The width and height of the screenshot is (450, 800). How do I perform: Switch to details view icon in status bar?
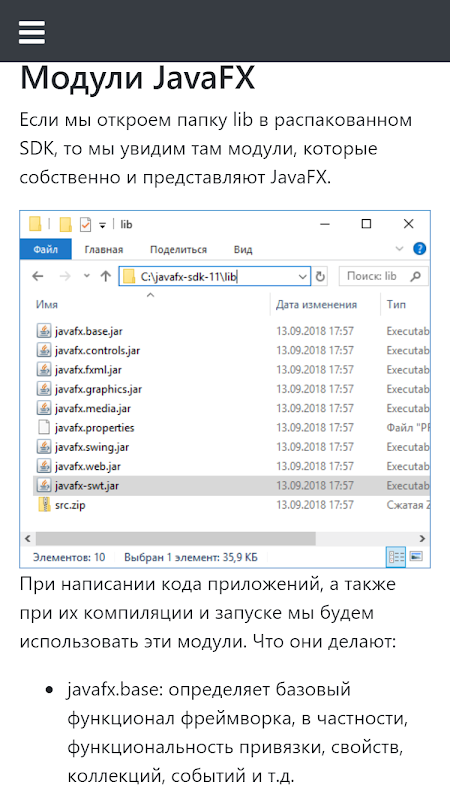tap(395, 557)
